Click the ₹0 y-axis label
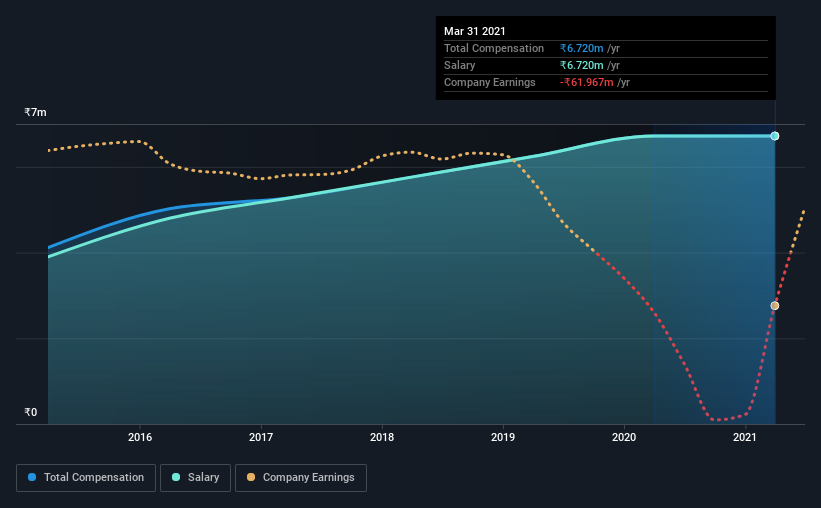821x508 pixels. click(30, 412)
